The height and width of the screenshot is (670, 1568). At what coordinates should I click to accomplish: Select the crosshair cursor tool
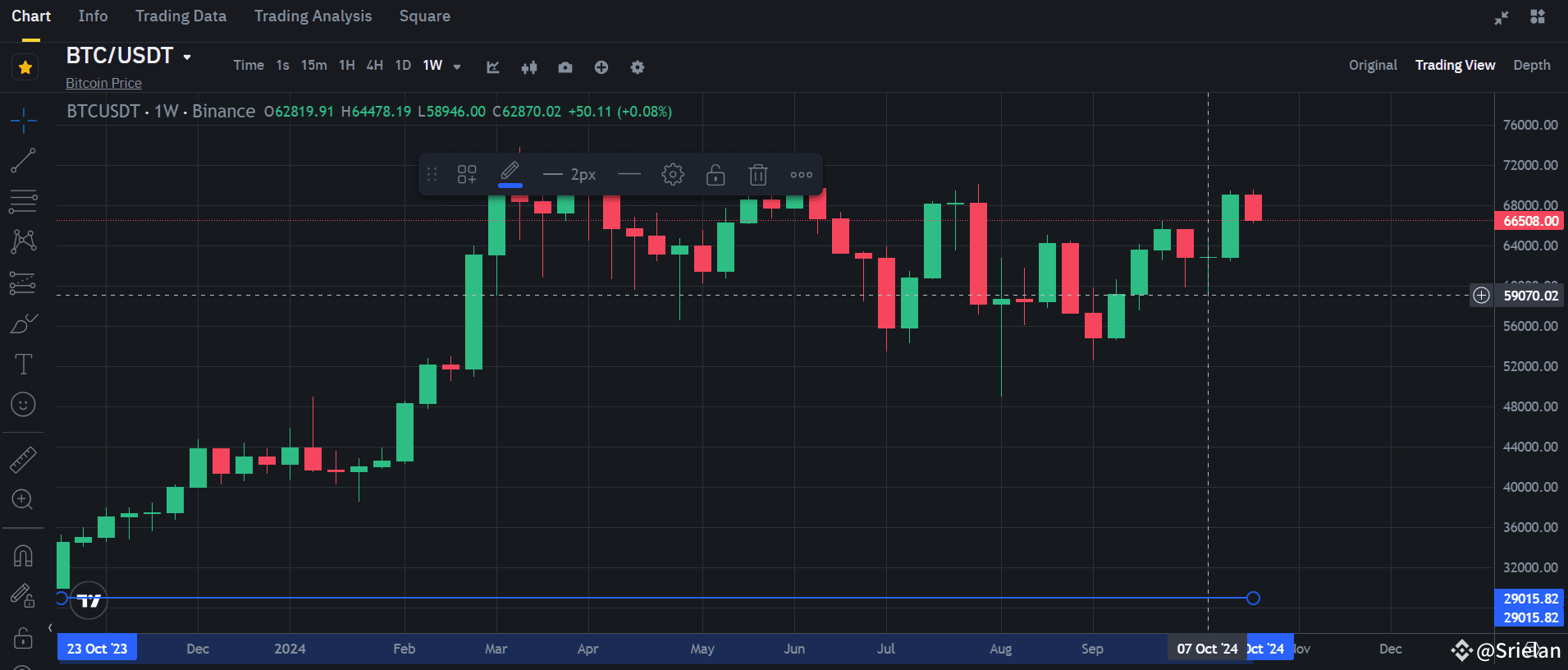click(24, 121)
